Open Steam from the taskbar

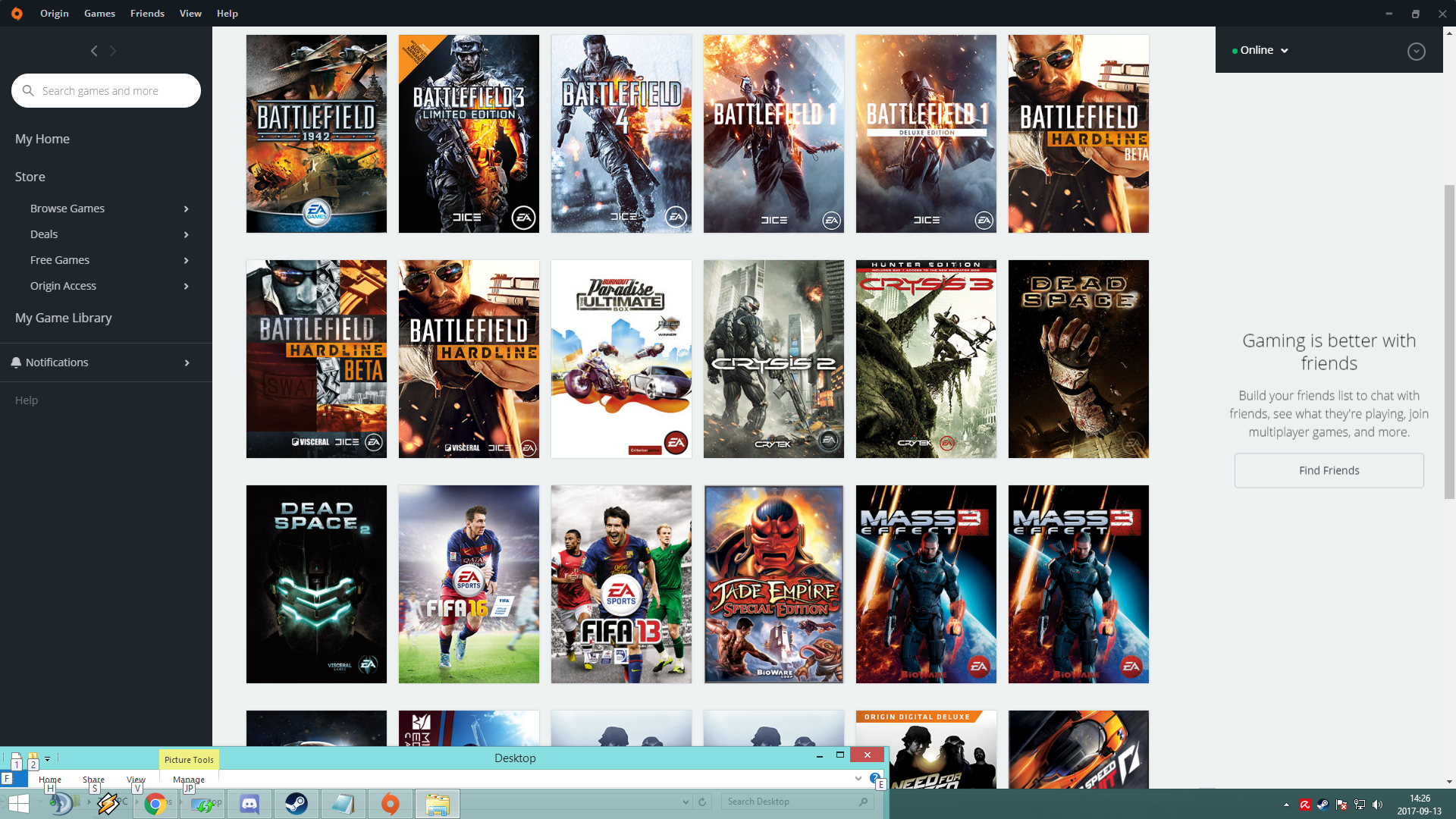click(297, 804)
